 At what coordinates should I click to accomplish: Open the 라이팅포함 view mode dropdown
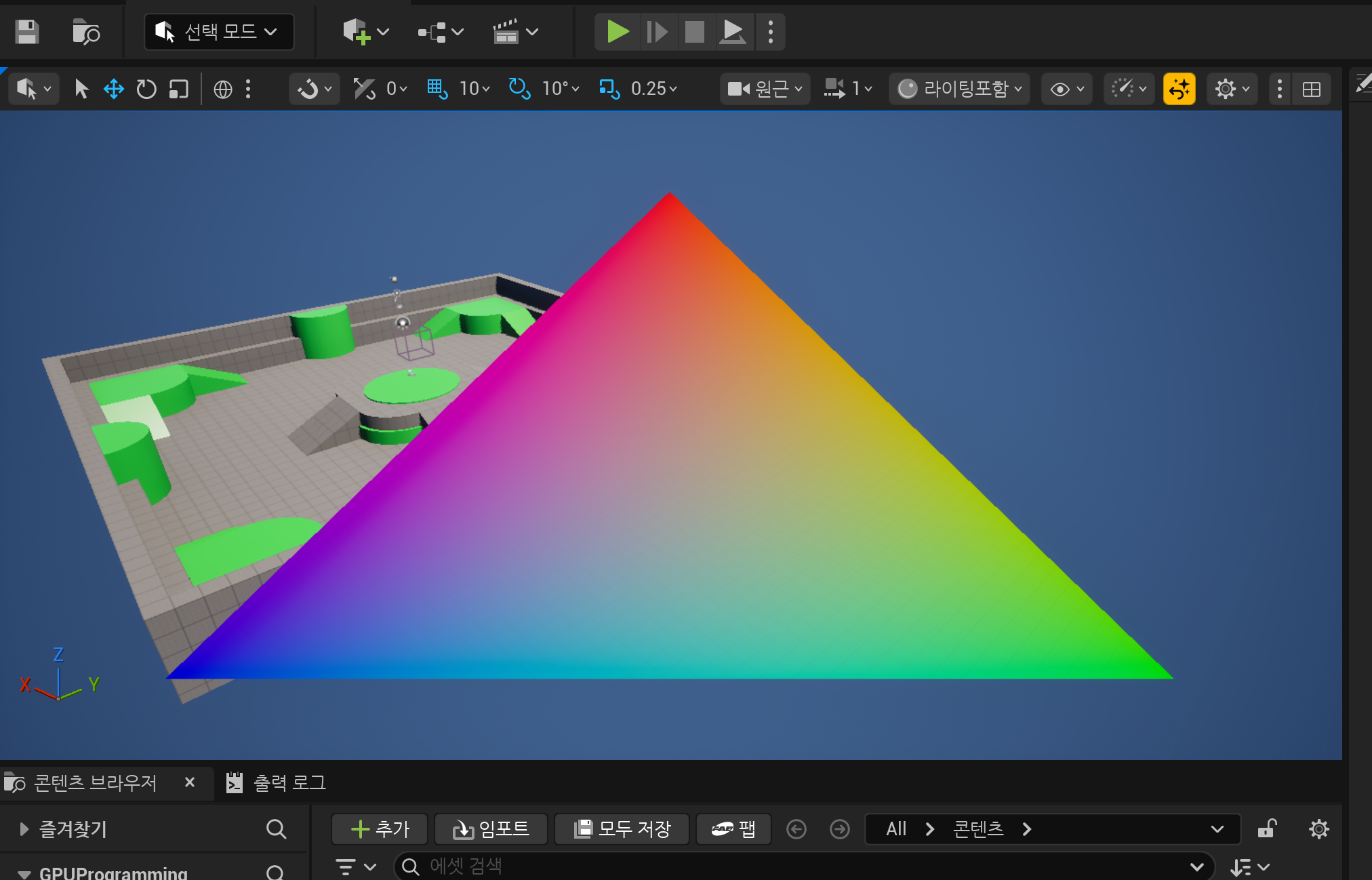pos(959,89)
